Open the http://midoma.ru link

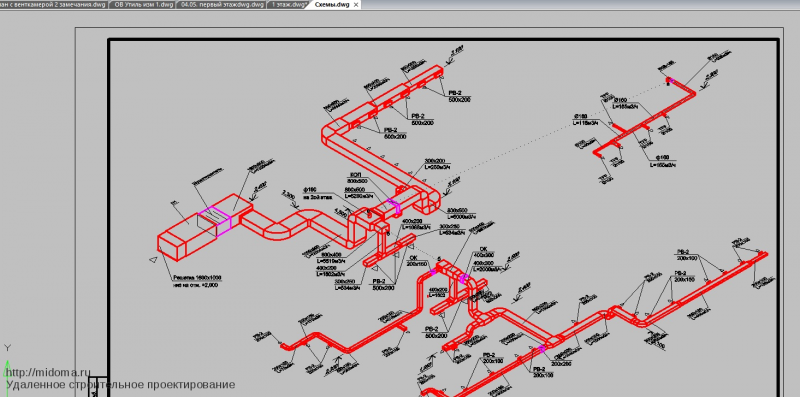(x=48, y=373)
